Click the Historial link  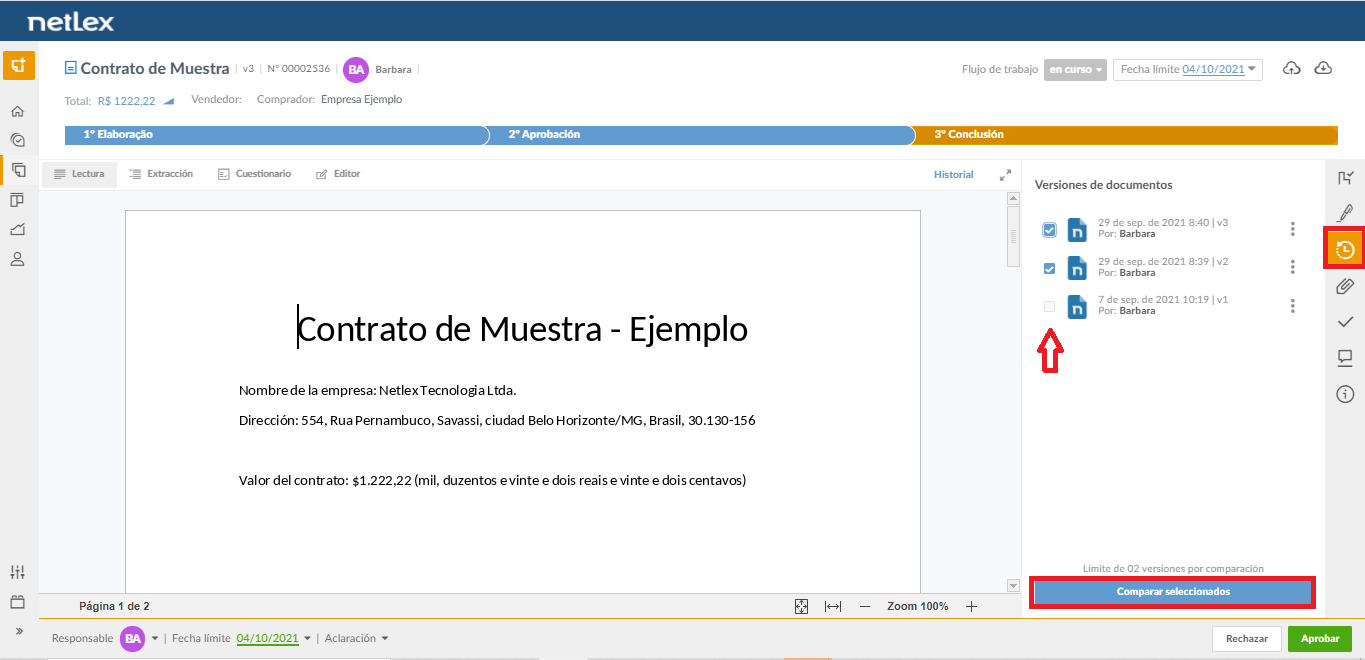pyautogui.click(x=953, y=174)
